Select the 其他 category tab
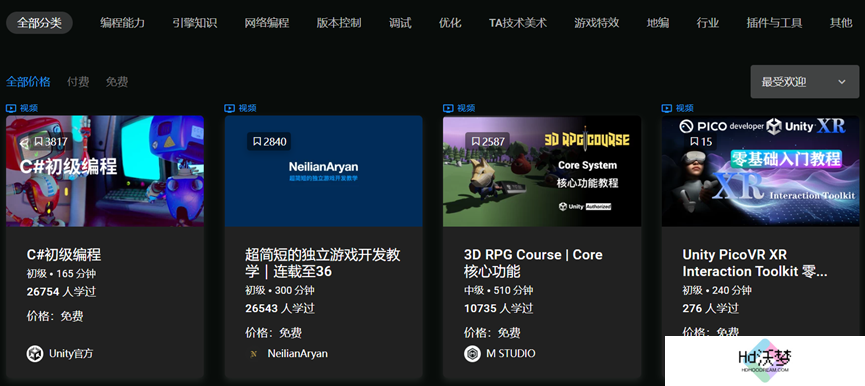 [x=841, y=23]
